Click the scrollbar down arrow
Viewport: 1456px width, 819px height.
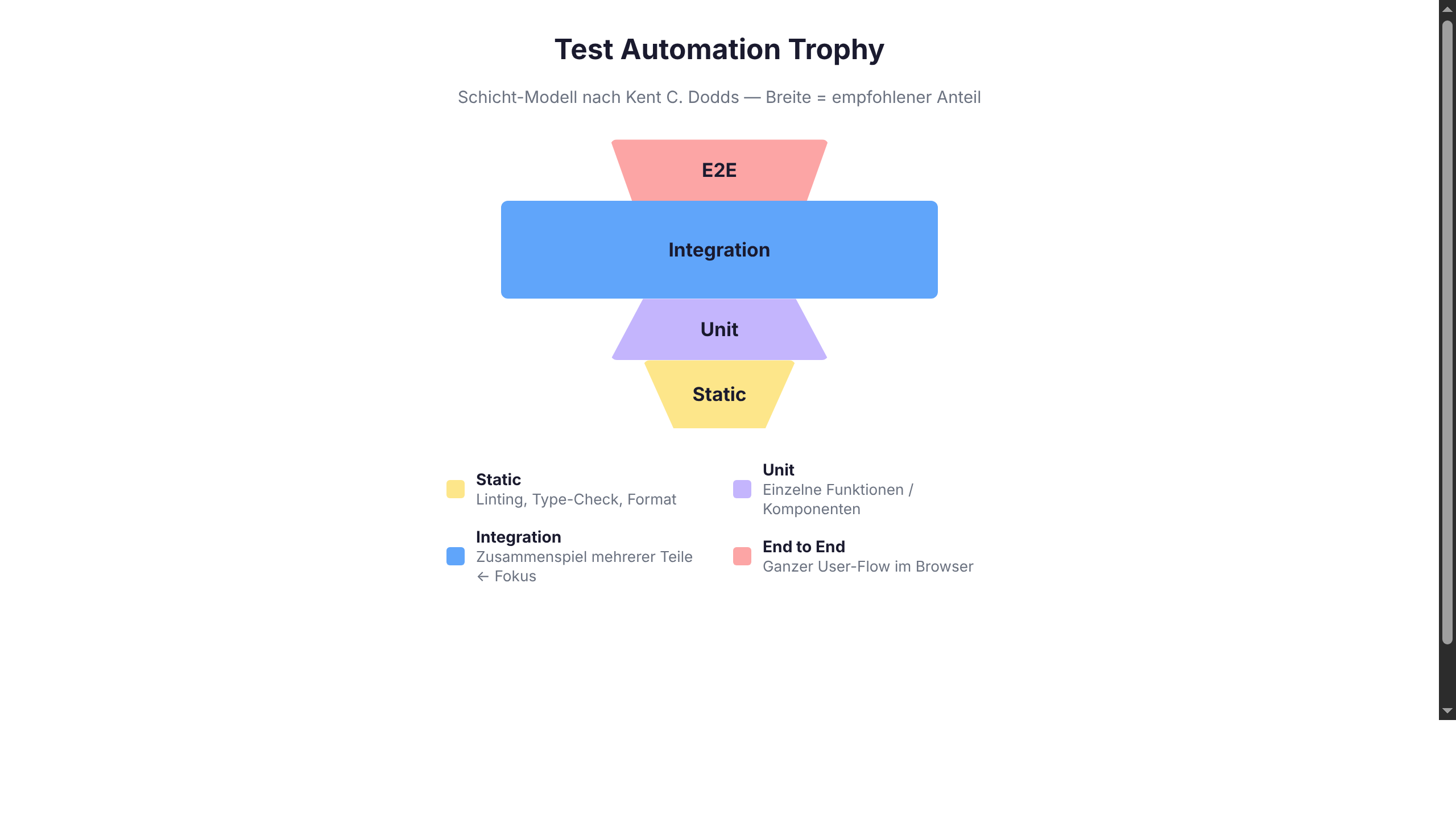(x=1447, y=711)
